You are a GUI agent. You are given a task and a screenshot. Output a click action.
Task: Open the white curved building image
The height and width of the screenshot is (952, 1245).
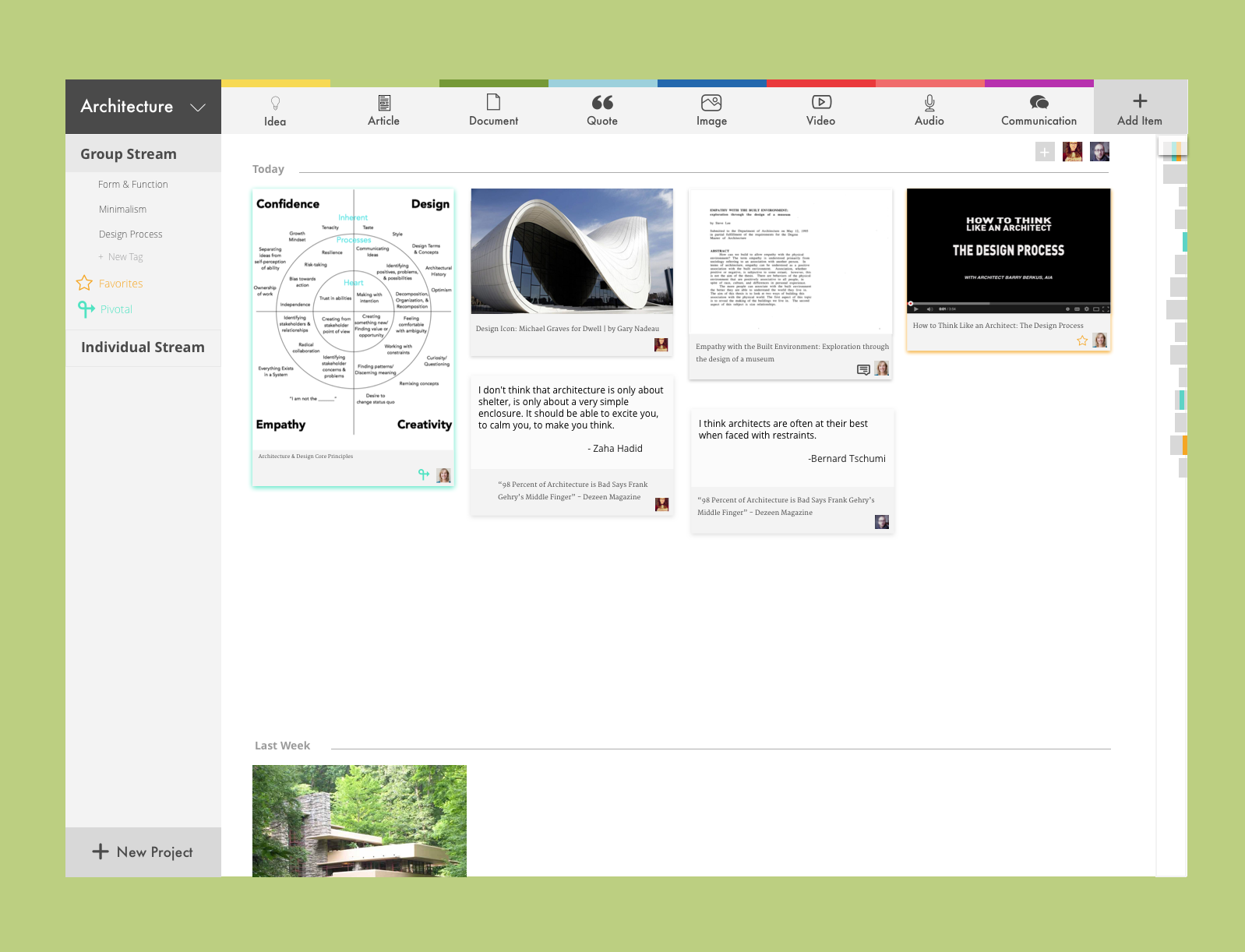[572, 251]
